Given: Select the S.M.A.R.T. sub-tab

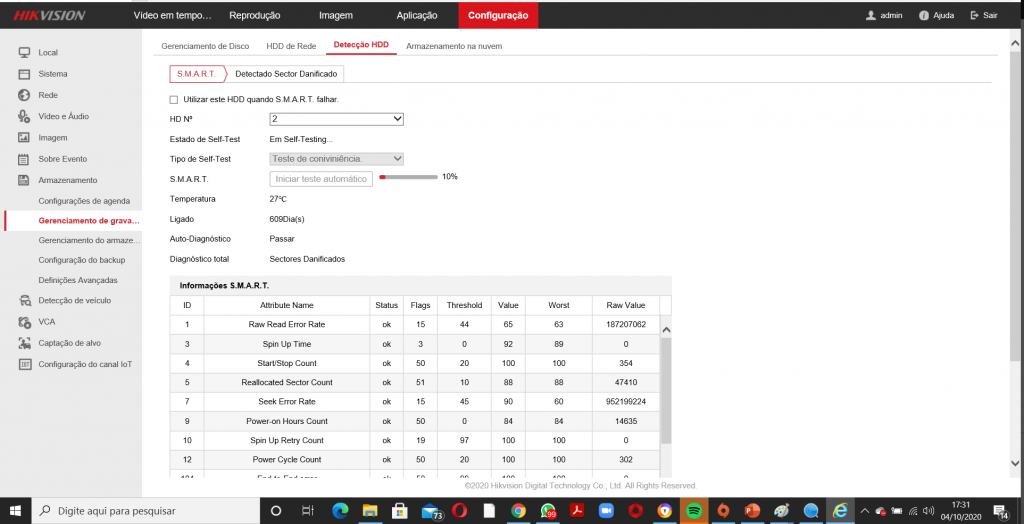Looking at the screenshot, I should click(197, 74).
